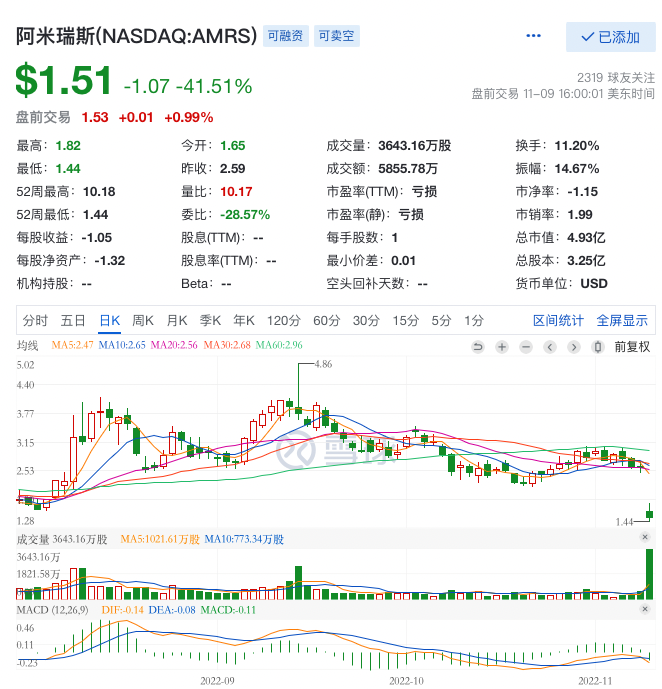This screenshot has height=689, width=662.
Task: Click the 可卖空 tag
Action: click(336, 36)
